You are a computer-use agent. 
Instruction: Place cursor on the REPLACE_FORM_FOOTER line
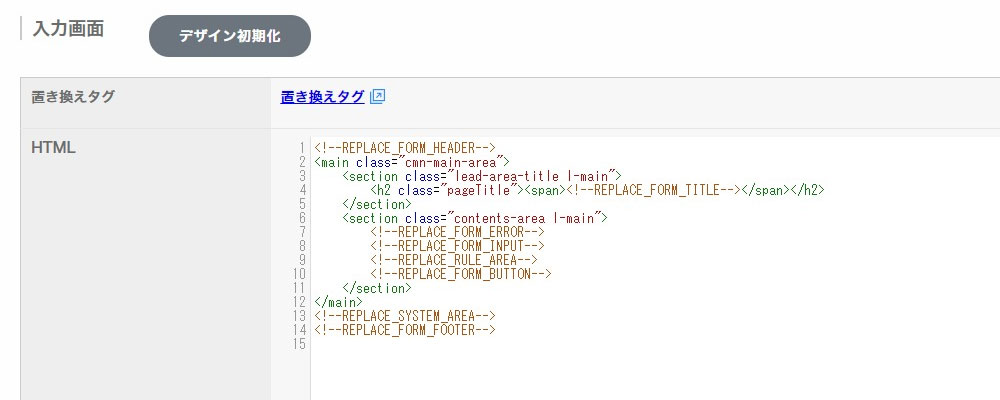point(404,330)
